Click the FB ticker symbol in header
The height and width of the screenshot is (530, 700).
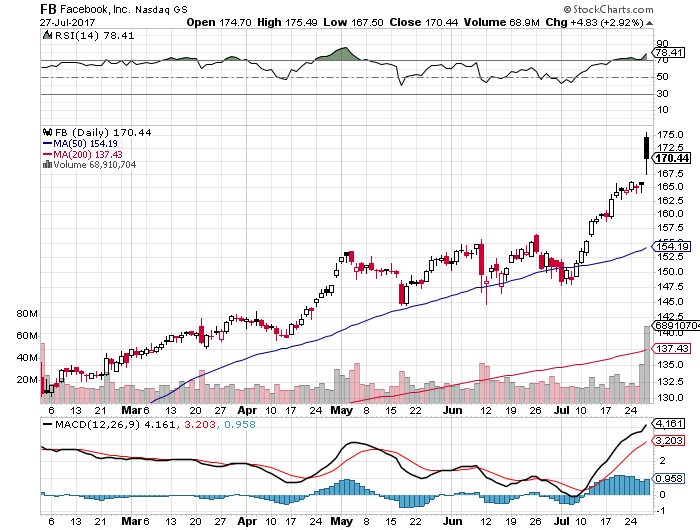(x=47, y=7)
